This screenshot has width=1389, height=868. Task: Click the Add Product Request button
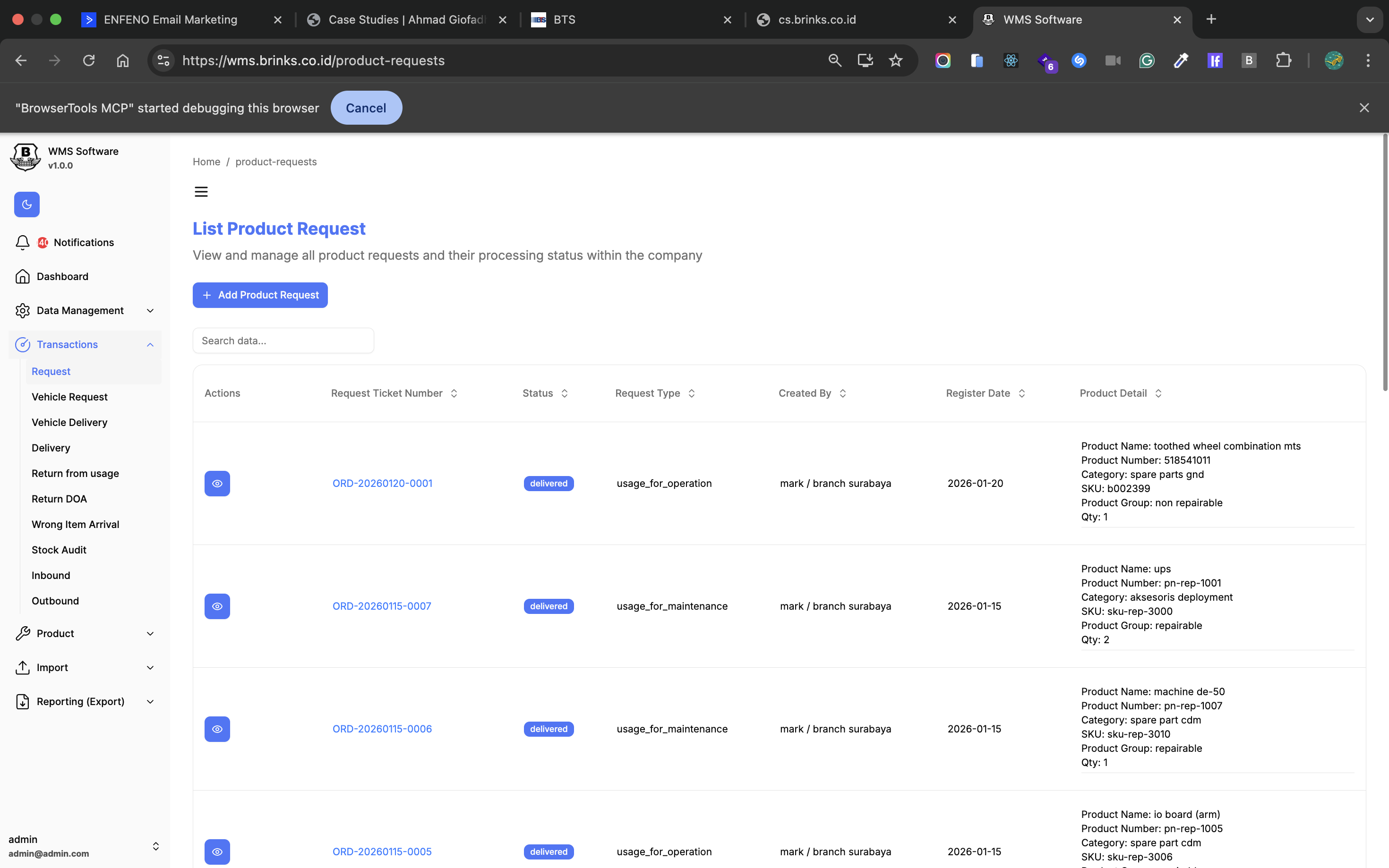coord(260,295)
